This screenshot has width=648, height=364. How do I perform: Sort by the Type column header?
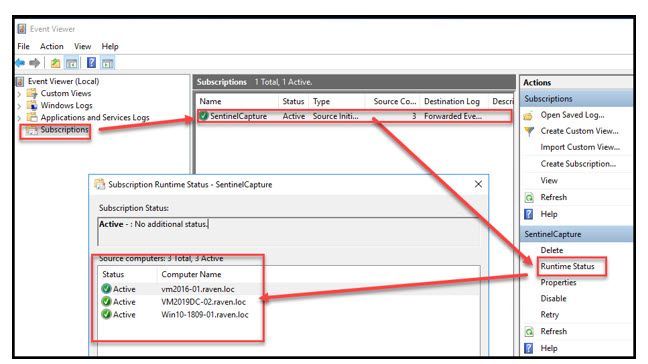[337, 101]
